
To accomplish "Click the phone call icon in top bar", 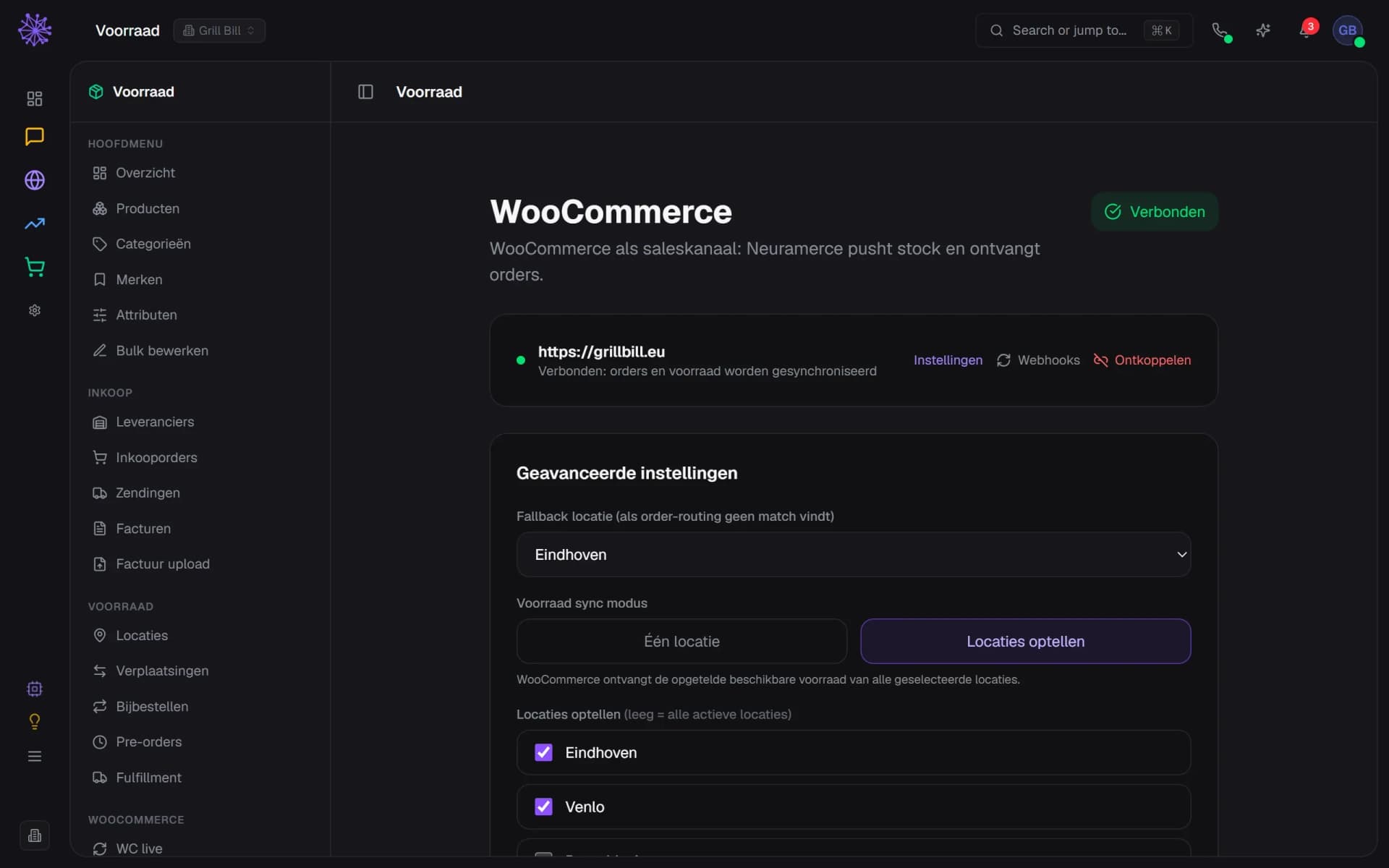I will pyautogui.click(x=1220, y=30).
